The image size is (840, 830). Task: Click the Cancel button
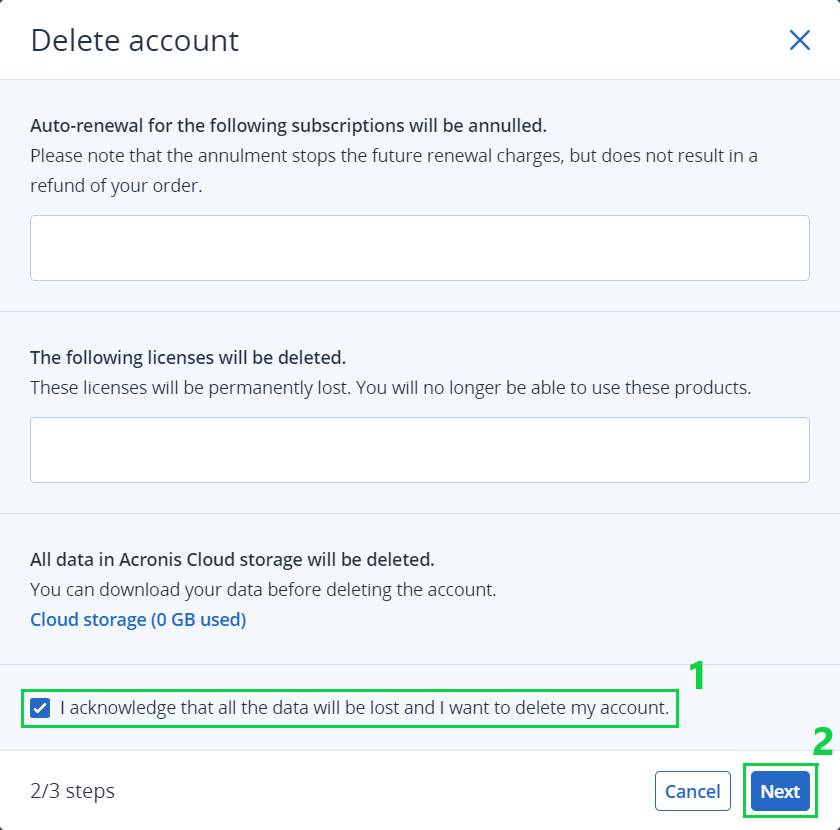(693, 791)
